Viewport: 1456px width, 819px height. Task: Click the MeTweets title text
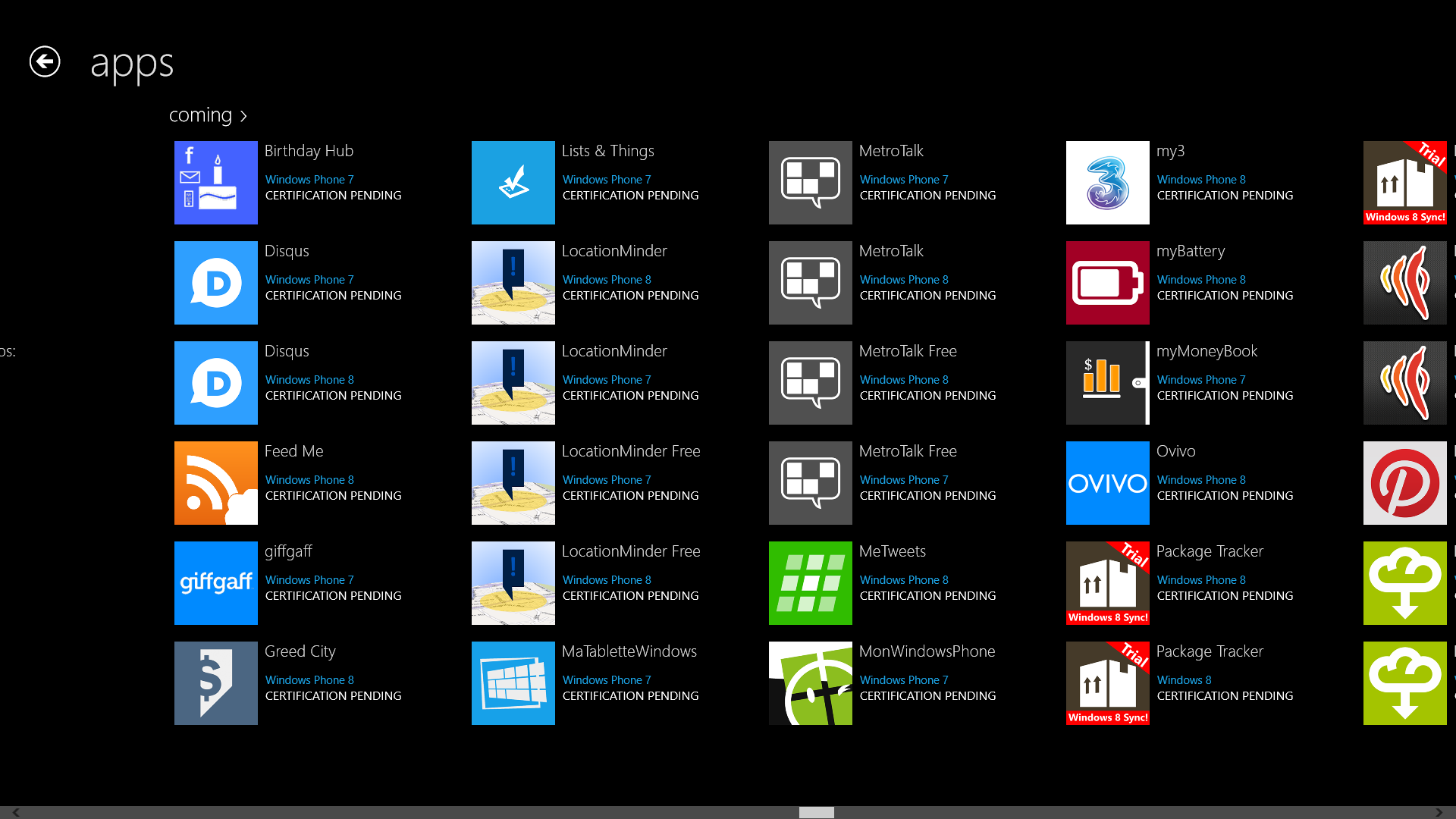click(893, 551)
